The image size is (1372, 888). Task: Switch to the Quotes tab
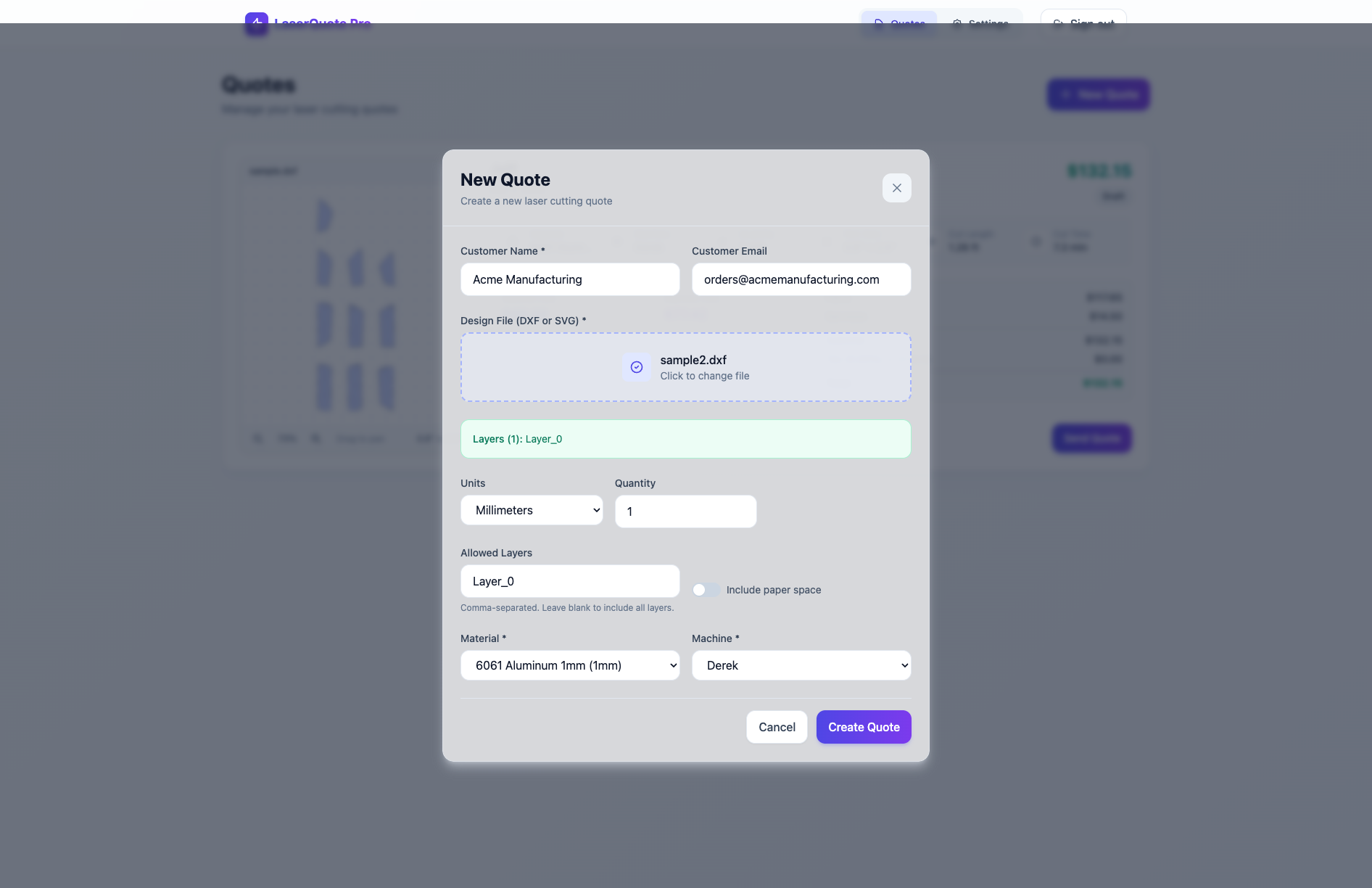pyautogui.click(x=899, y=24)
